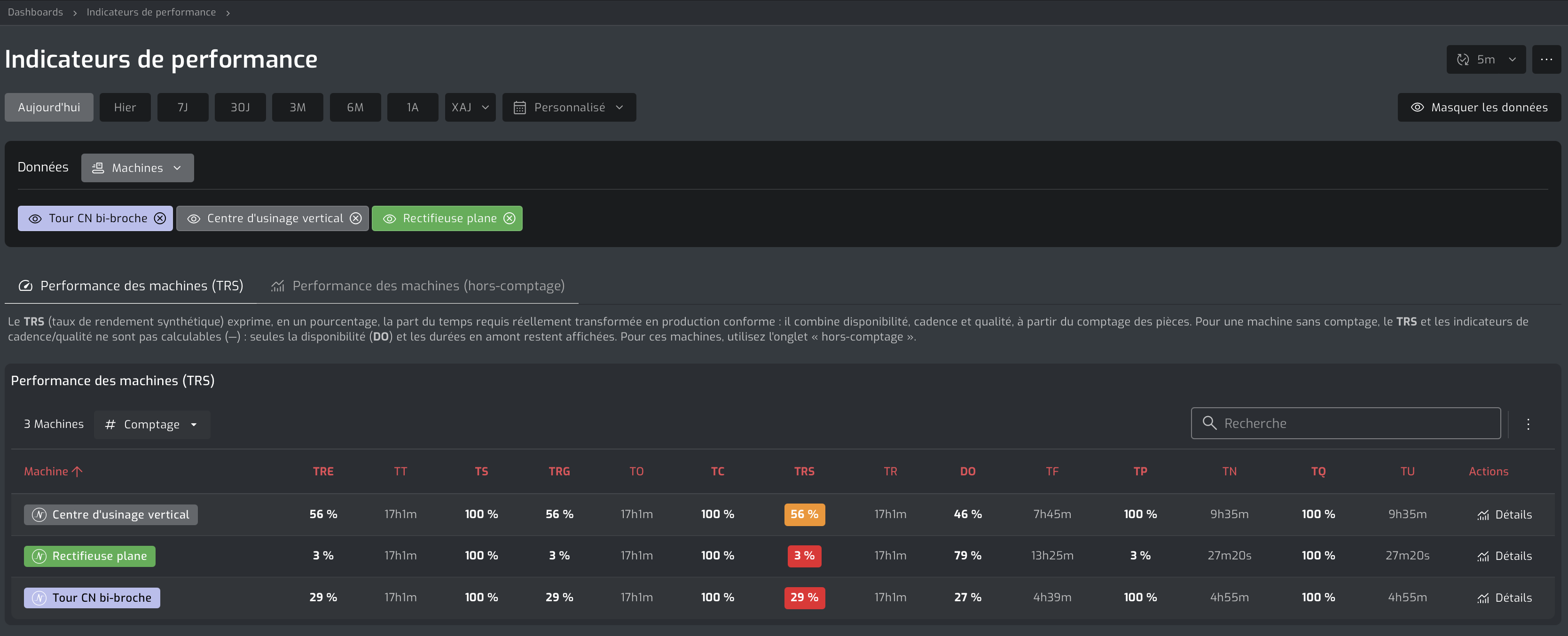Click the Masquer les données button

(1479, 108)
